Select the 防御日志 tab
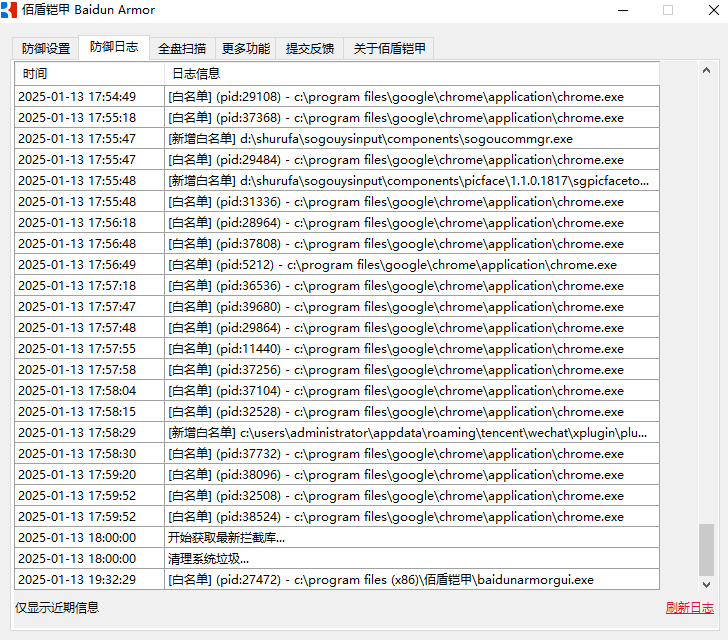 pyautogui.click(x=114, y=48)
